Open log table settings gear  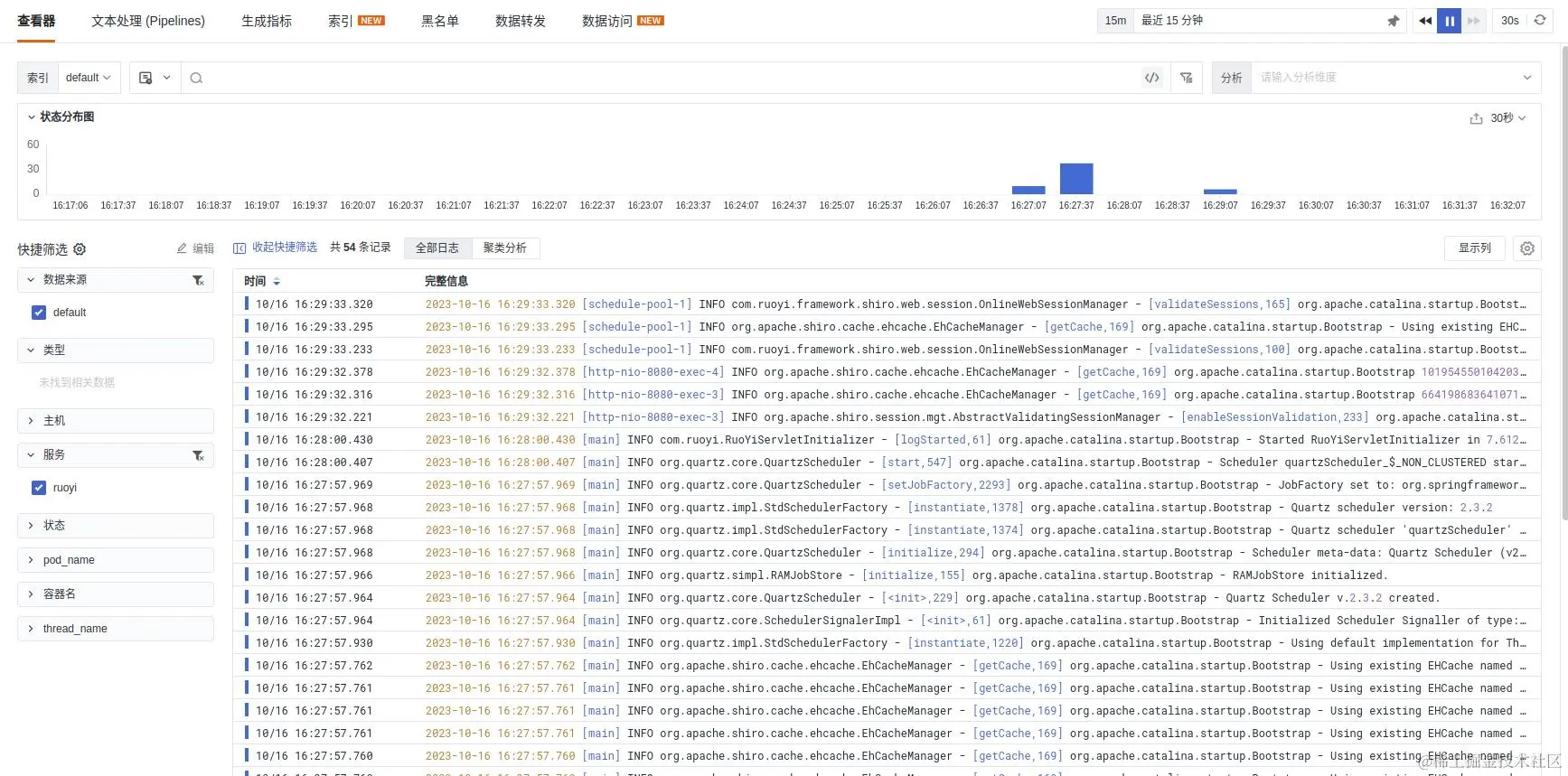click(1527, 248)
